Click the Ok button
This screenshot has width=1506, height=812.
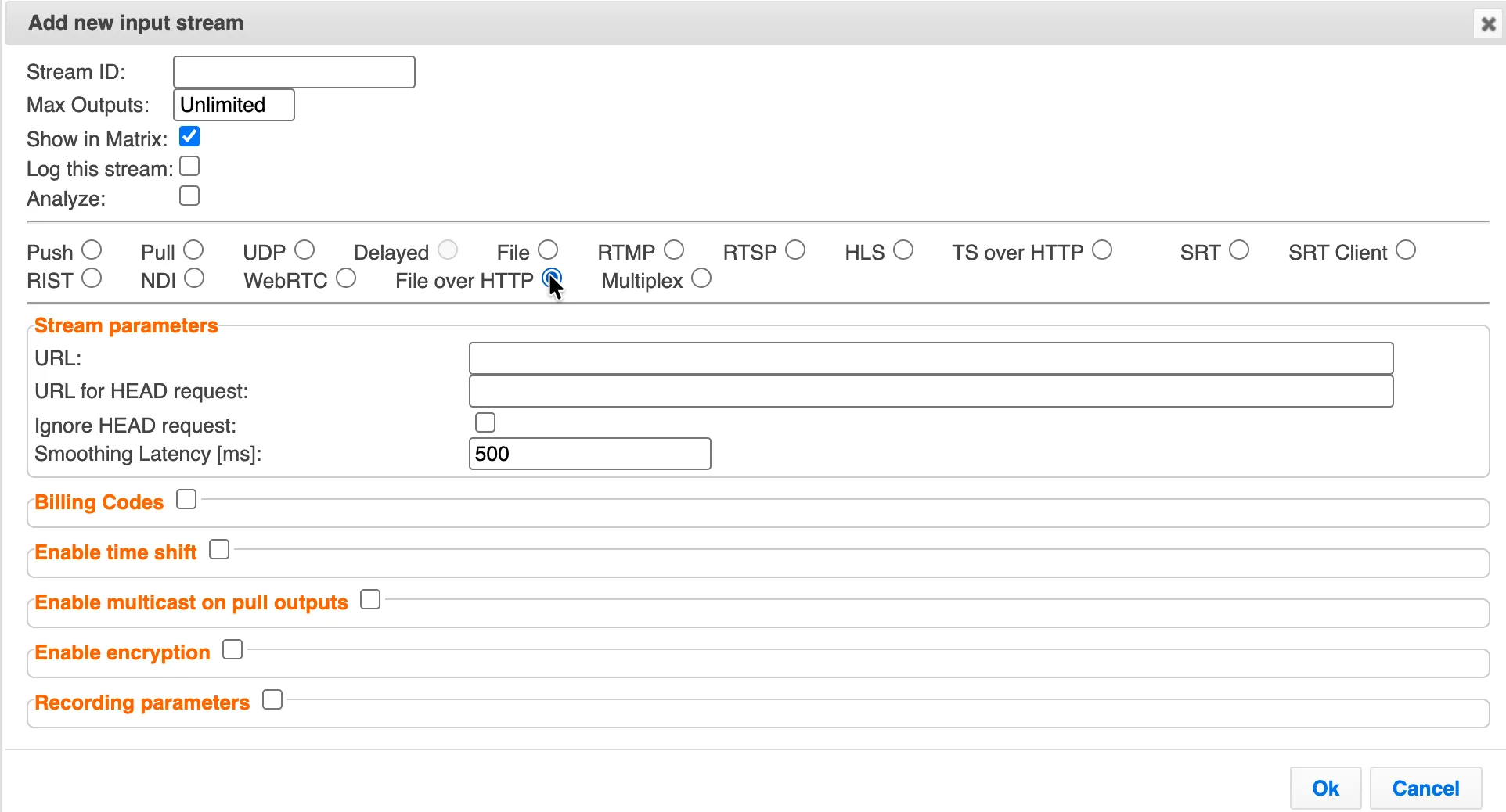[1325, 788]
